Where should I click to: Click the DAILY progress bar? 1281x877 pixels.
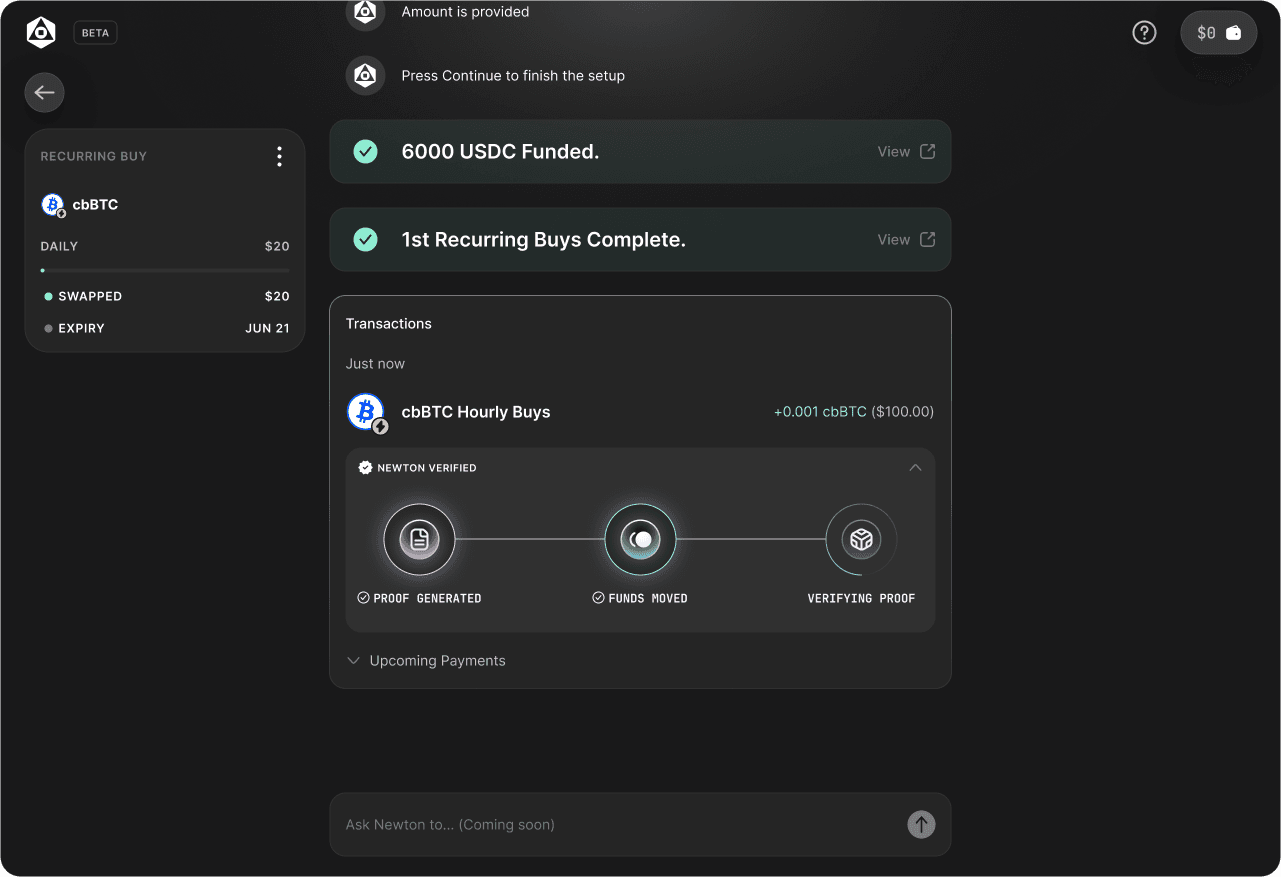[x=165, y=270]
